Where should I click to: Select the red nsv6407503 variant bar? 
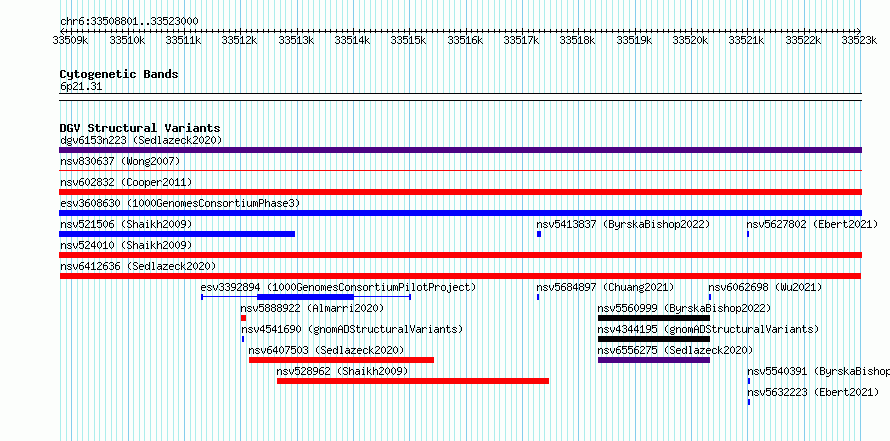pos(342,360)
